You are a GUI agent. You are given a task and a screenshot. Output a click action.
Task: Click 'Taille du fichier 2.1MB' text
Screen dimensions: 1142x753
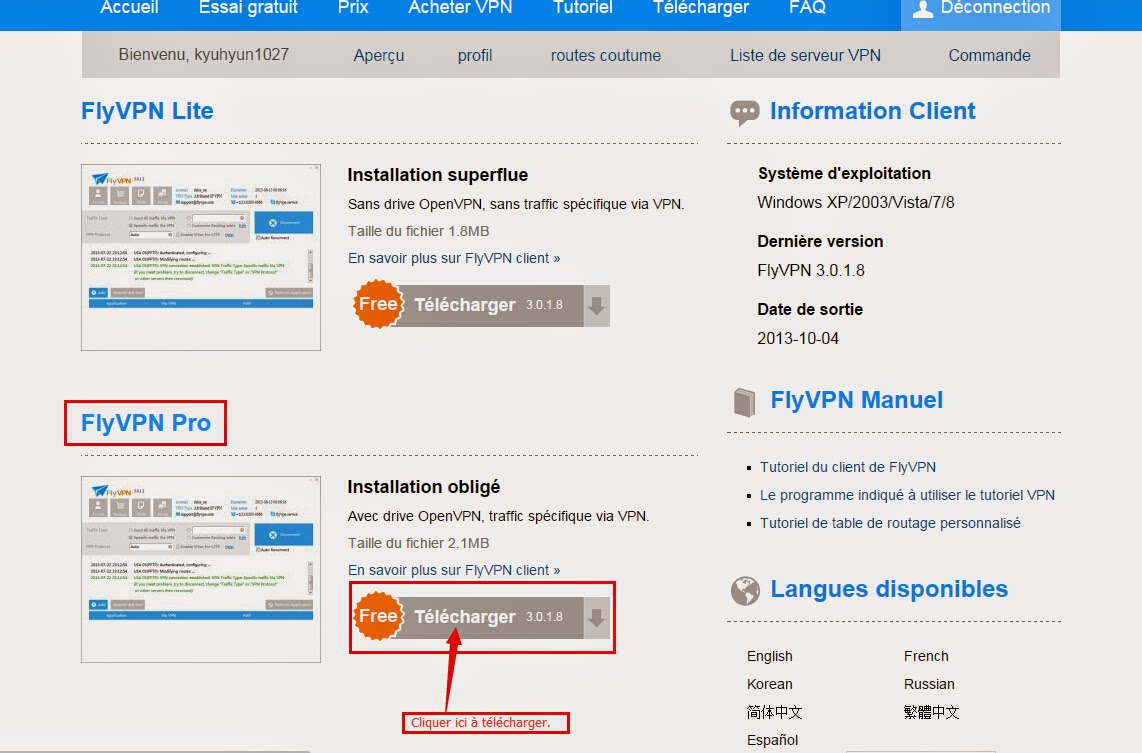pos(418,543)
